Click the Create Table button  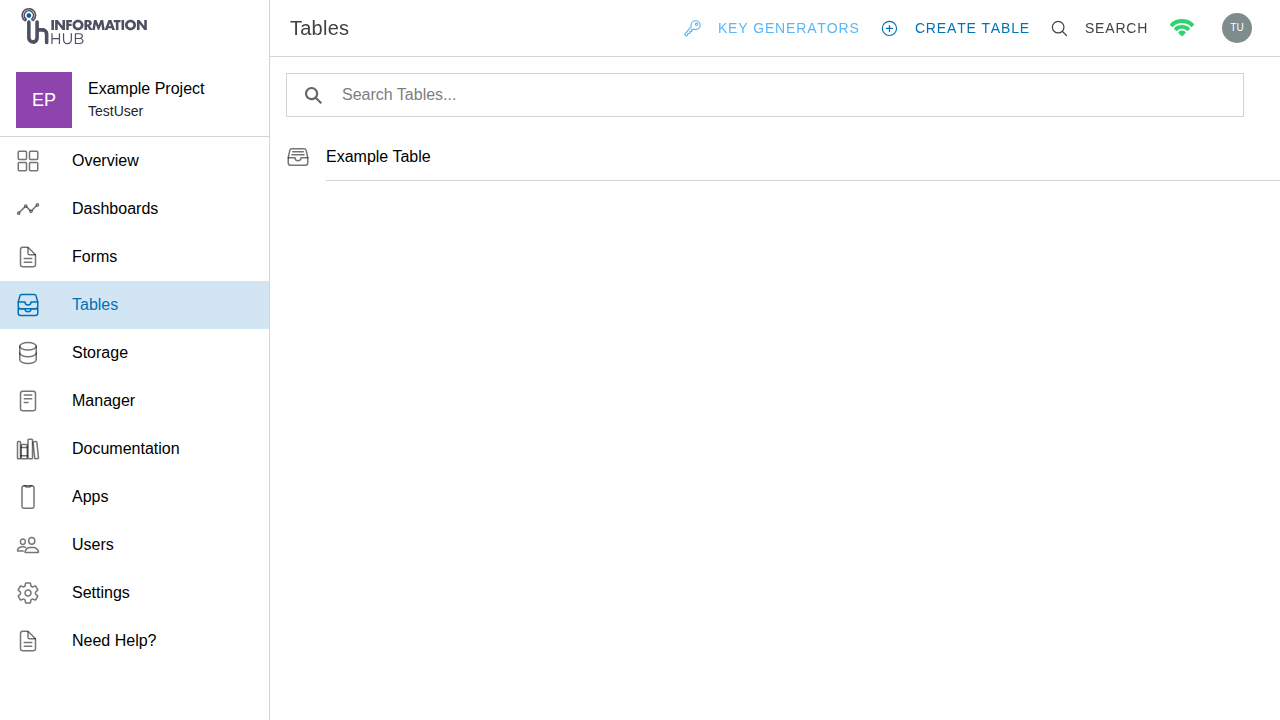coord(972,29)
